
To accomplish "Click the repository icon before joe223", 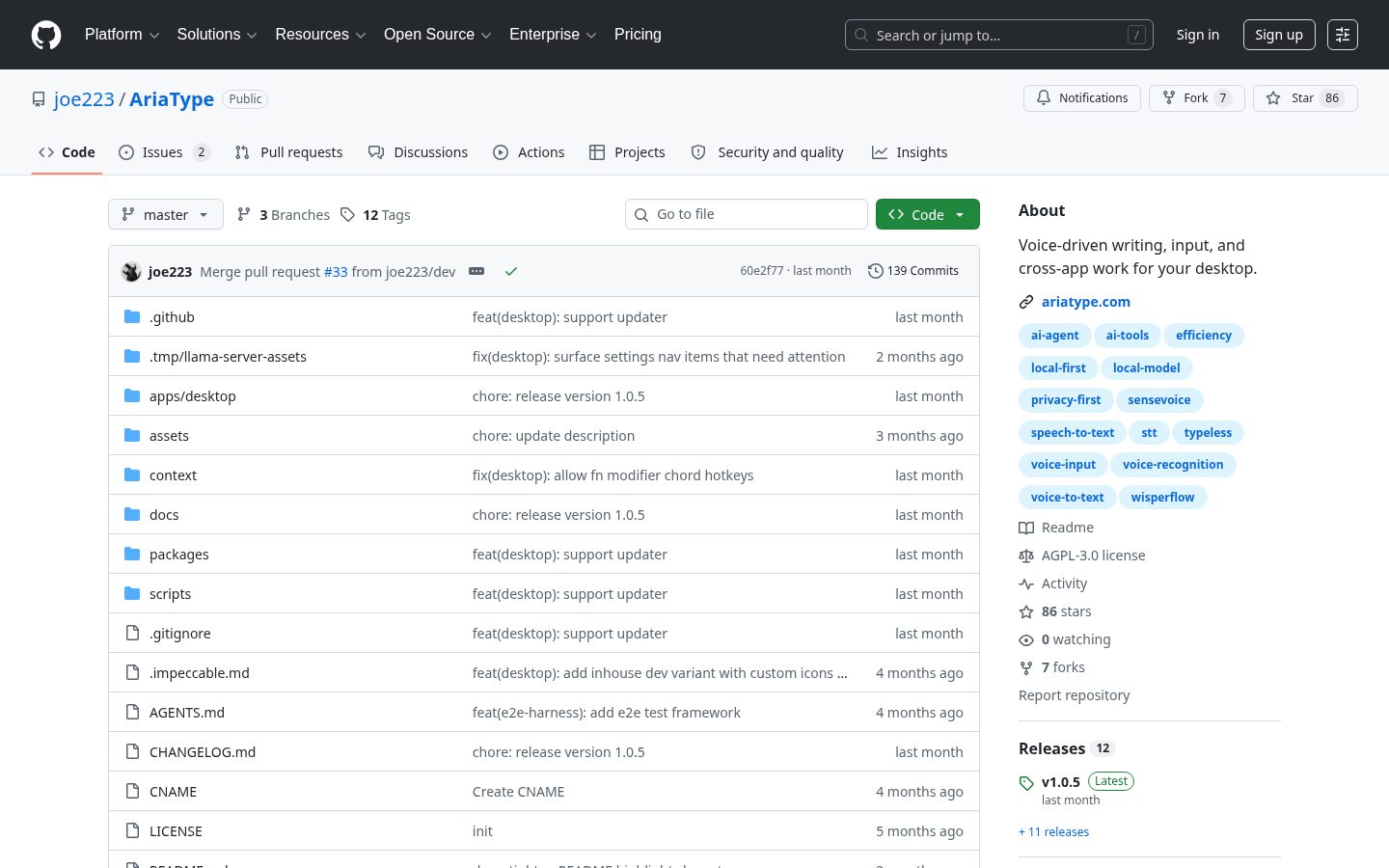I will coord(39,99).
